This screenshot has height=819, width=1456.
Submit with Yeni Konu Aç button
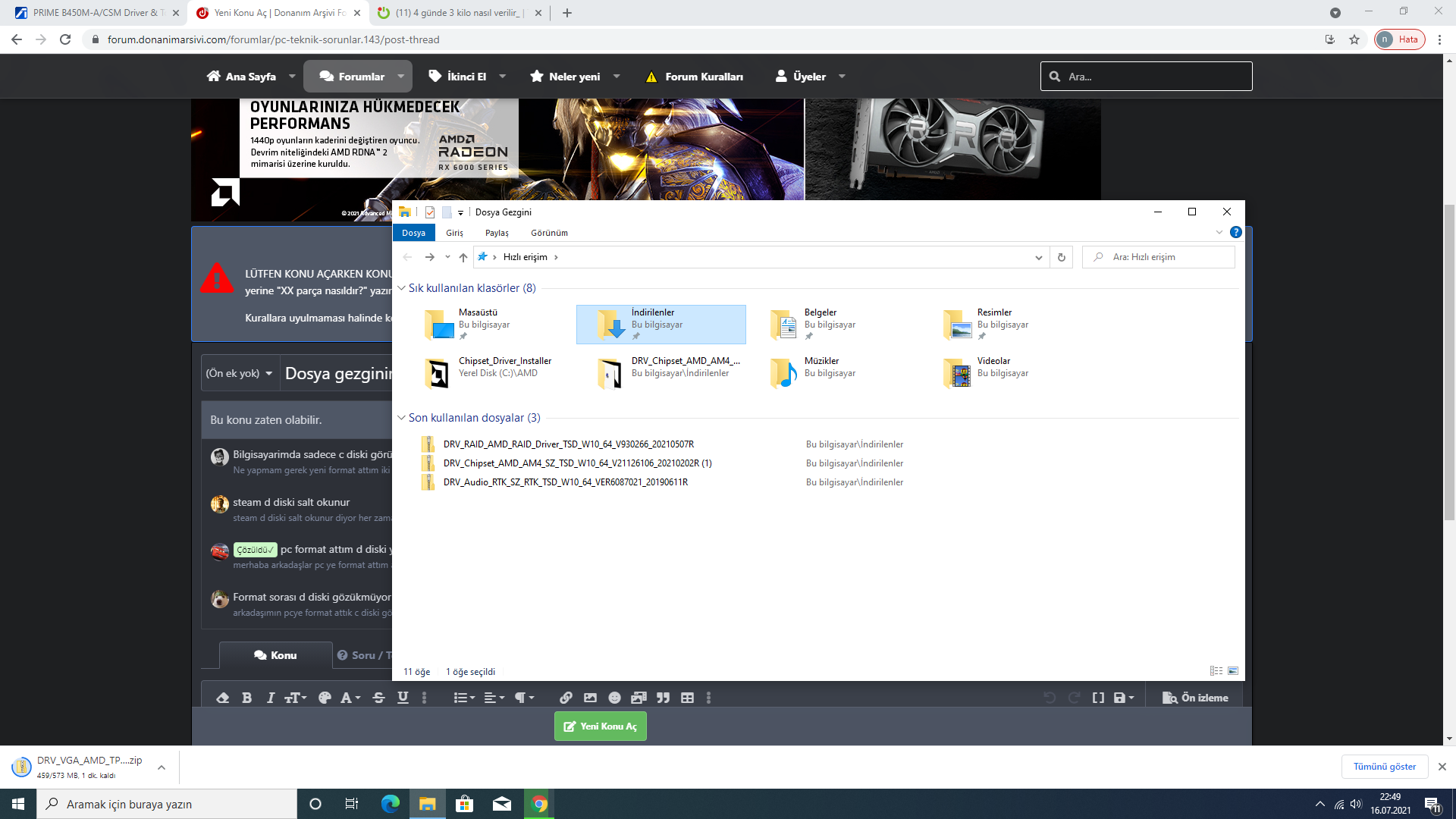point(600,726)
